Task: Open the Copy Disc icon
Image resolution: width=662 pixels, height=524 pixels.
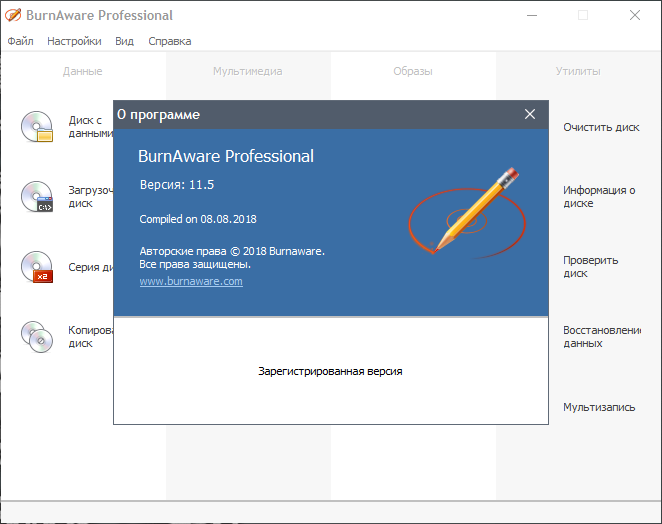Action: tap(37, 337)
